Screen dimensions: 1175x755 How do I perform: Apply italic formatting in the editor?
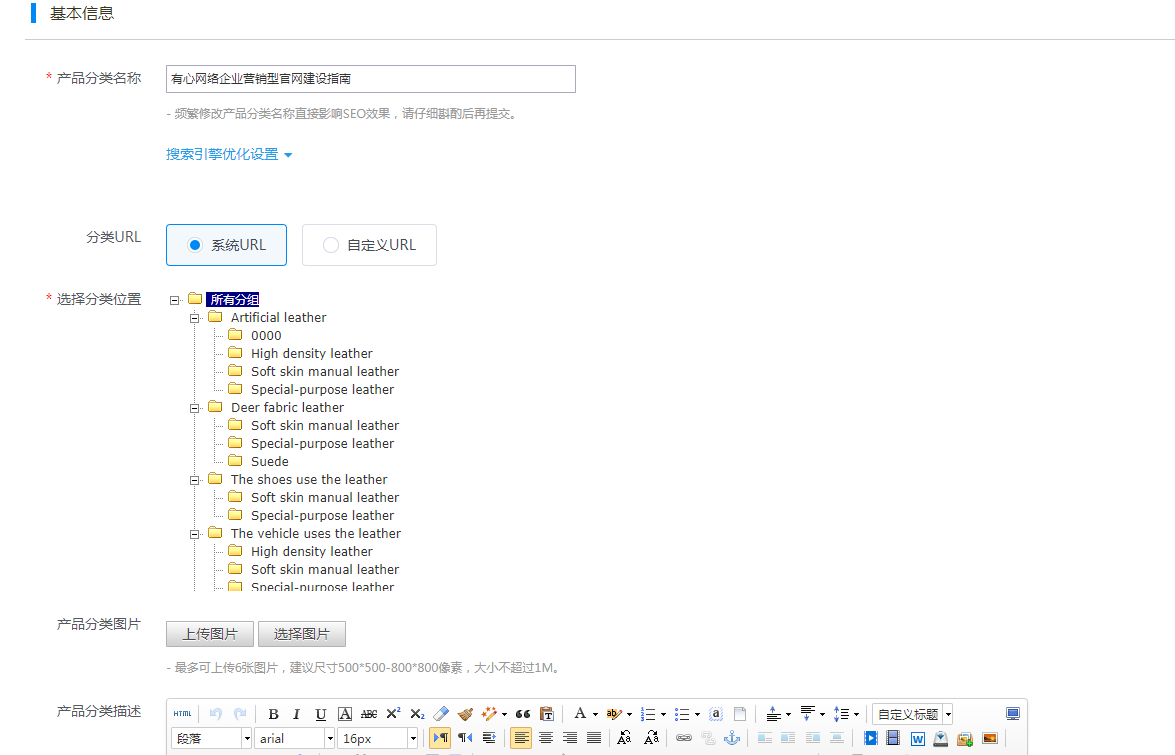297,714
